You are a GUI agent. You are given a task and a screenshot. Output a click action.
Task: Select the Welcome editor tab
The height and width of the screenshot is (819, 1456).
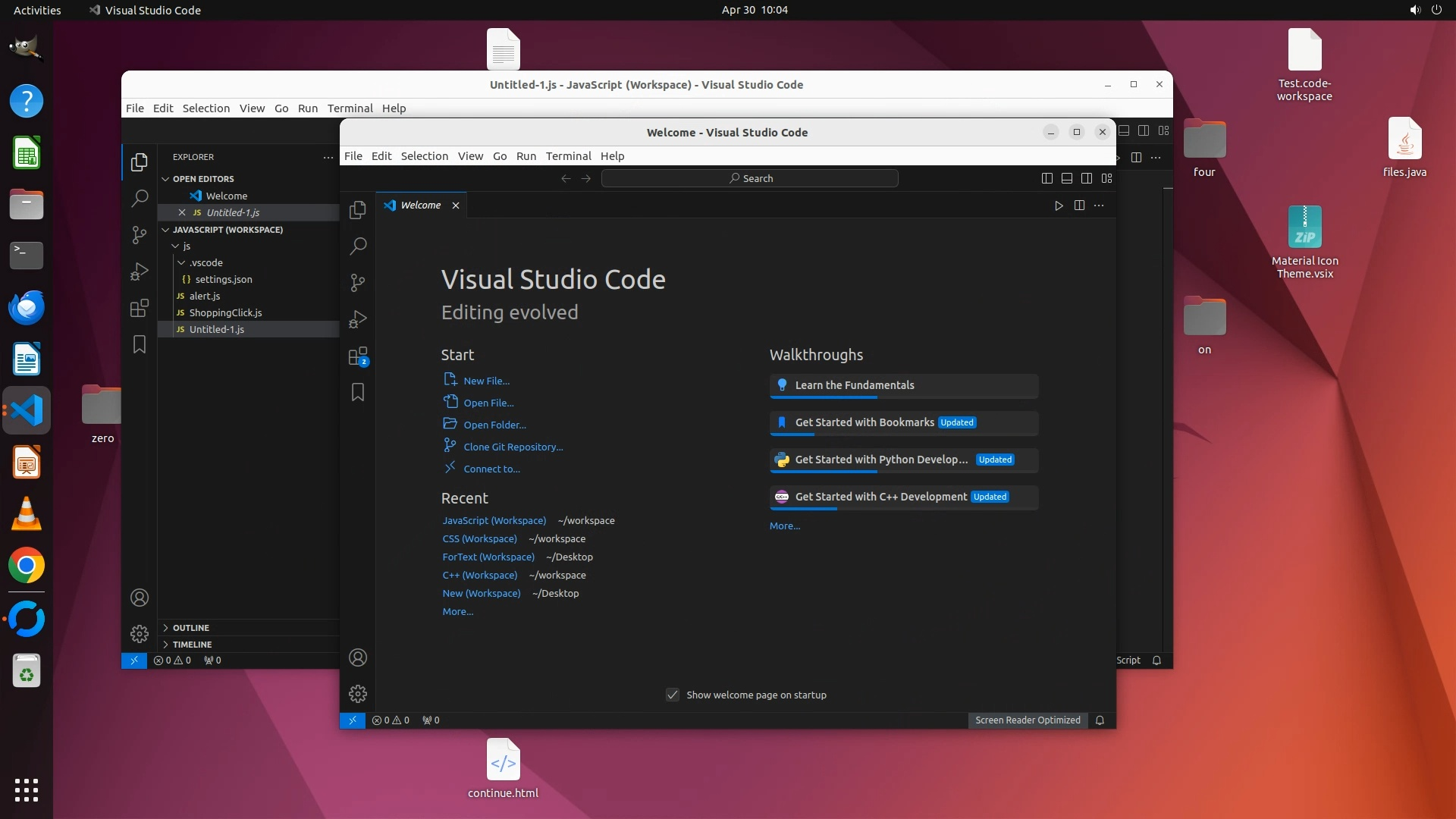tap(420, 206)
